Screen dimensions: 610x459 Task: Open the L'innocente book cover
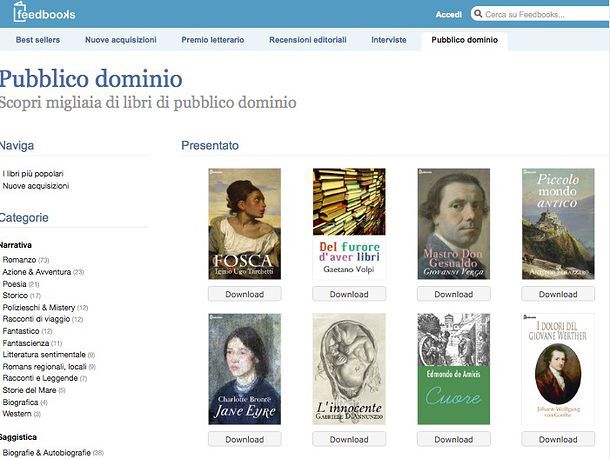[349, 369]
